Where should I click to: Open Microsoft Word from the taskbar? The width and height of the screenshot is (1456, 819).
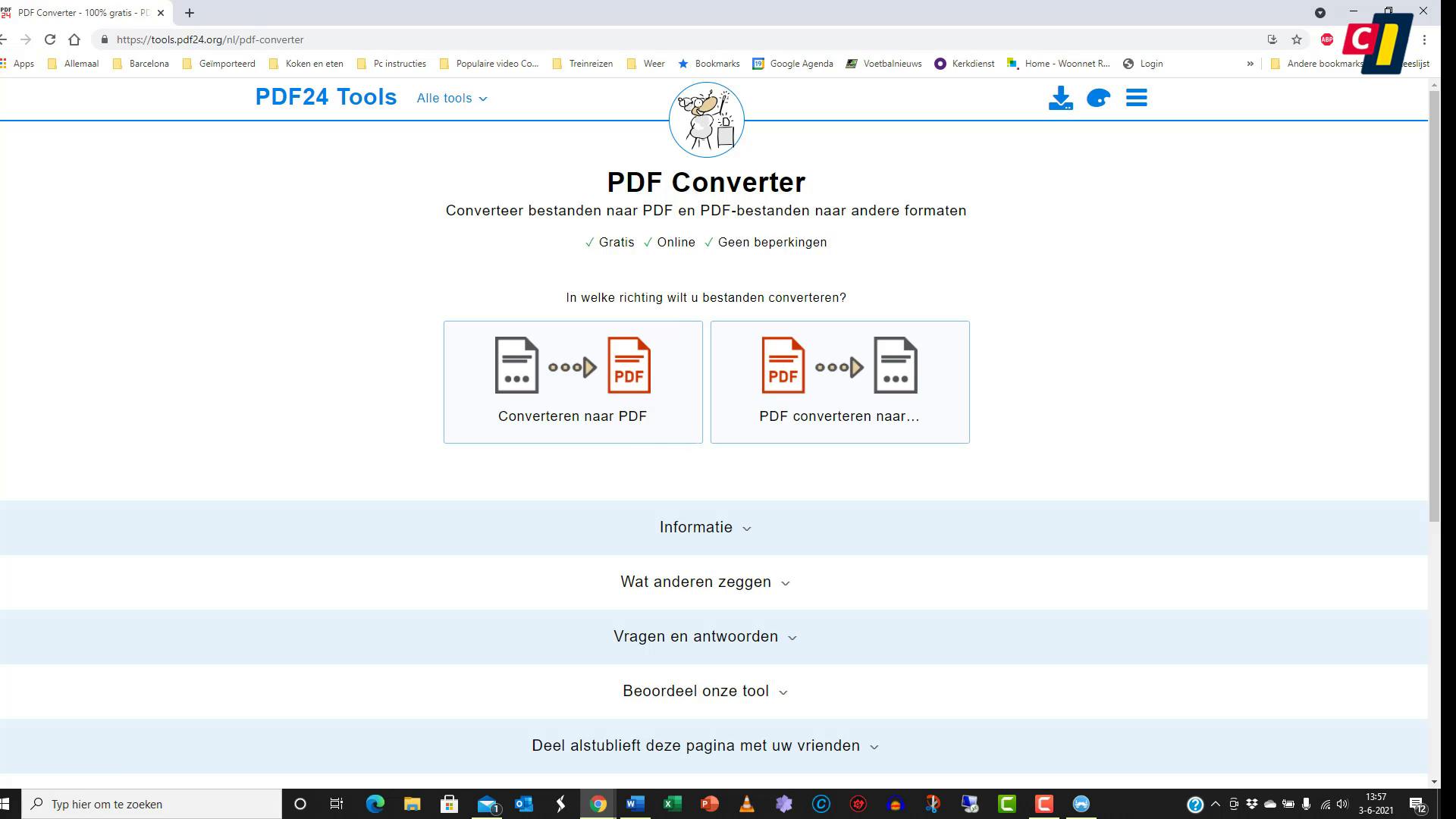pyautogui.click(x=635, y=804)
